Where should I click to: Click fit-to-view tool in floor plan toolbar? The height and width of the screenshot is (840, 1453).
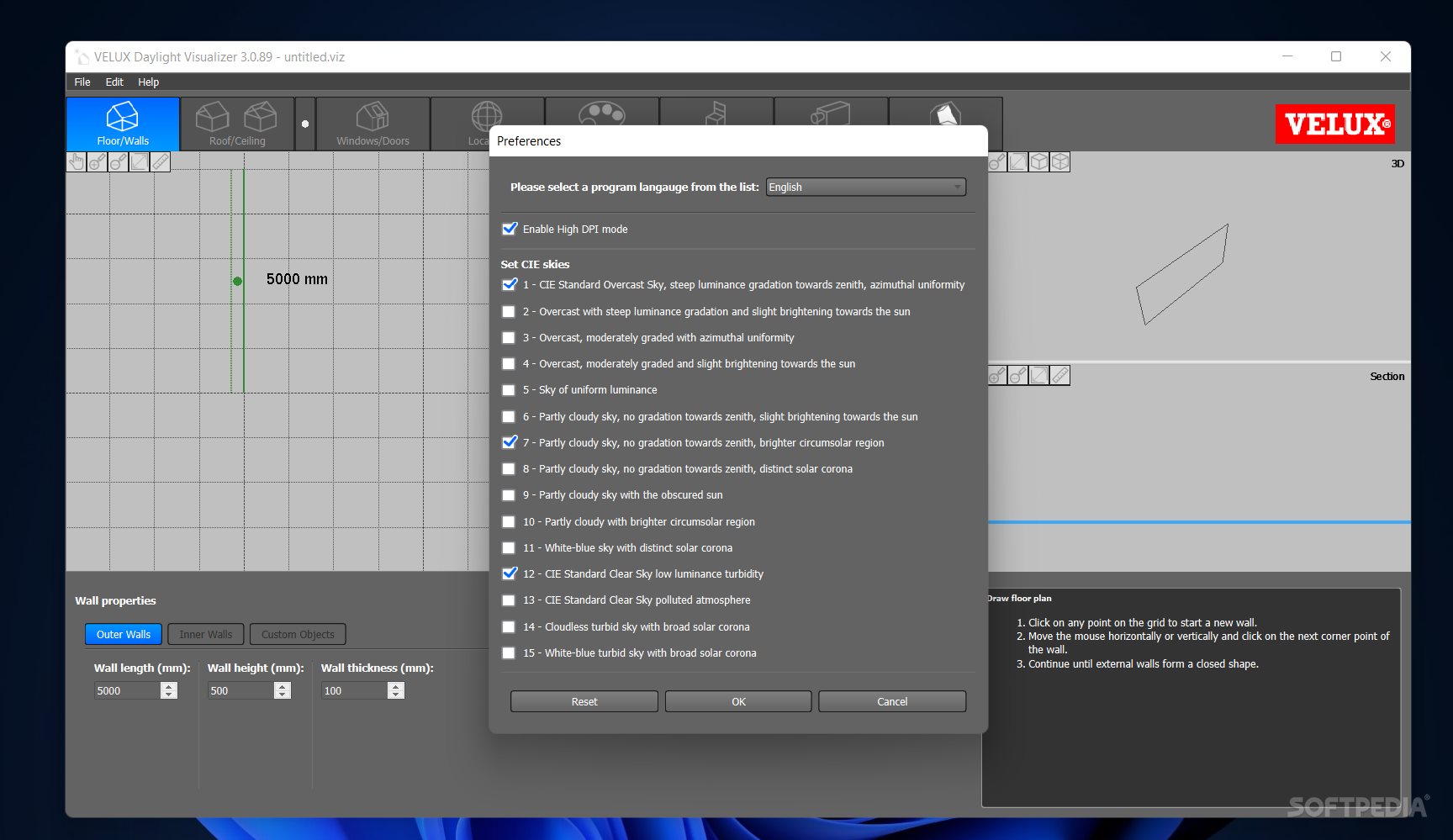click(140, 161)
